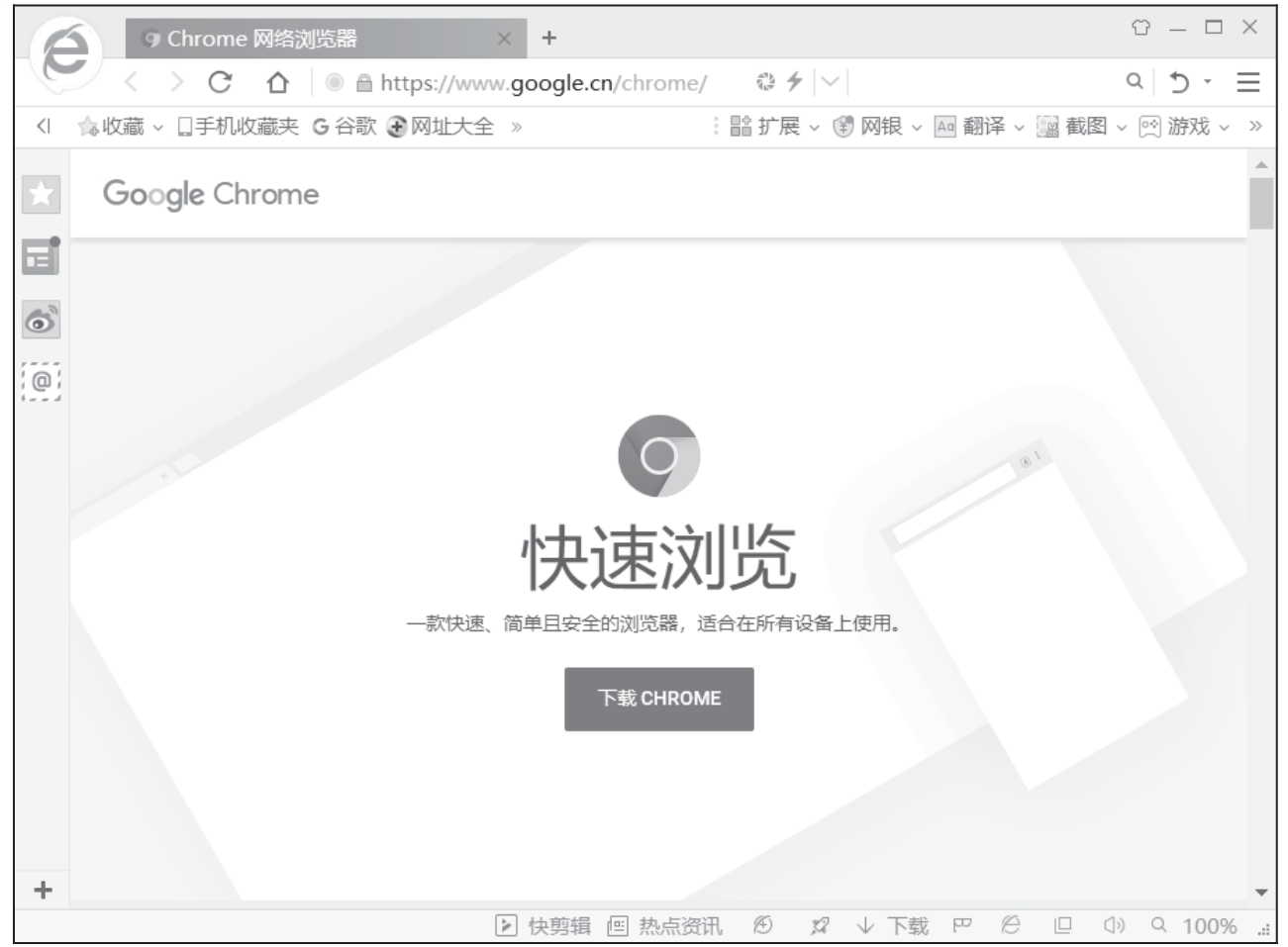Open the 网银 online banking dropdown
Image resolution: width=1288 pixels, height=947 pixels.
coord(877,127)
